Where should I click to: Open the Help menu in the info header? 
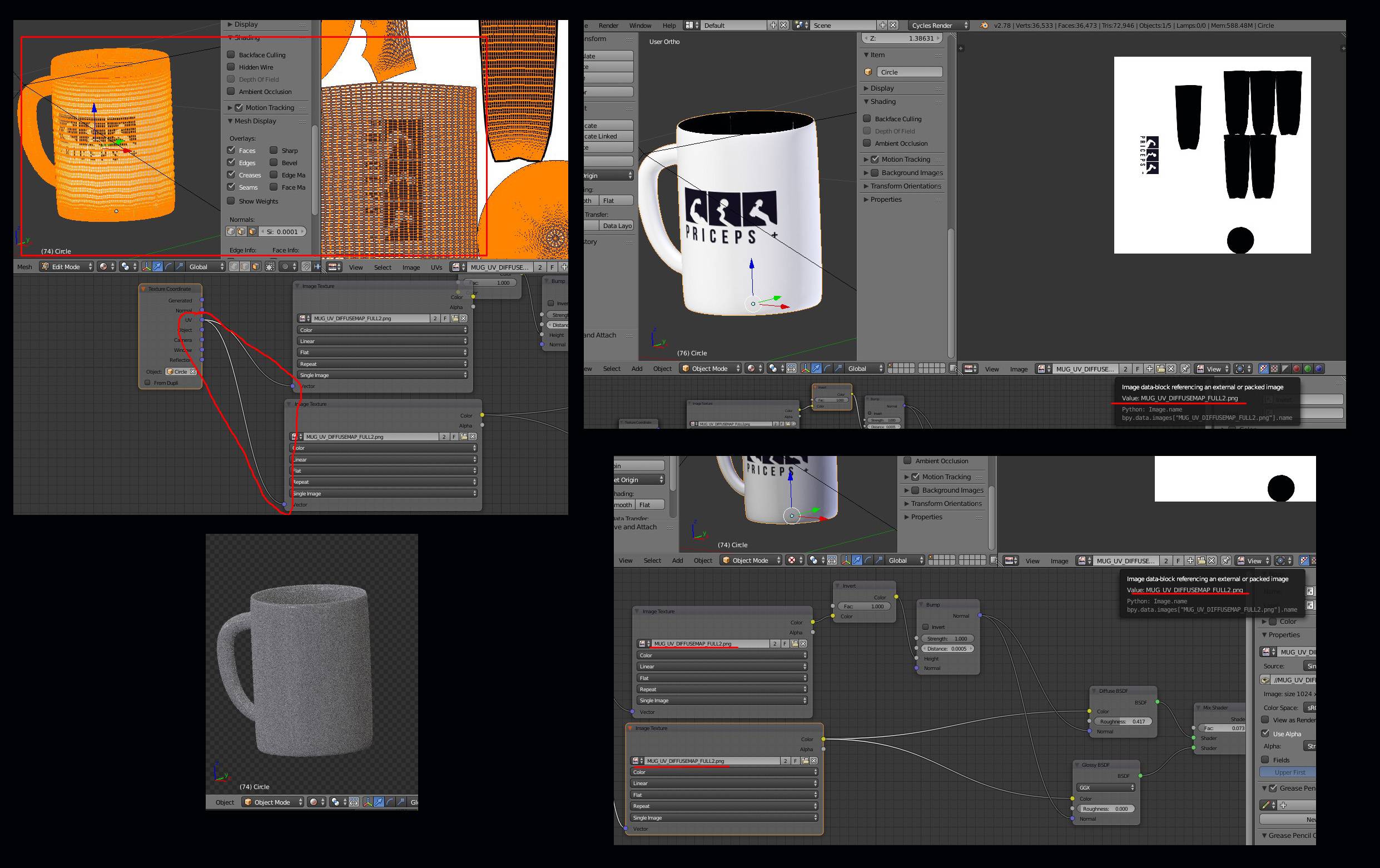(669, 25)
